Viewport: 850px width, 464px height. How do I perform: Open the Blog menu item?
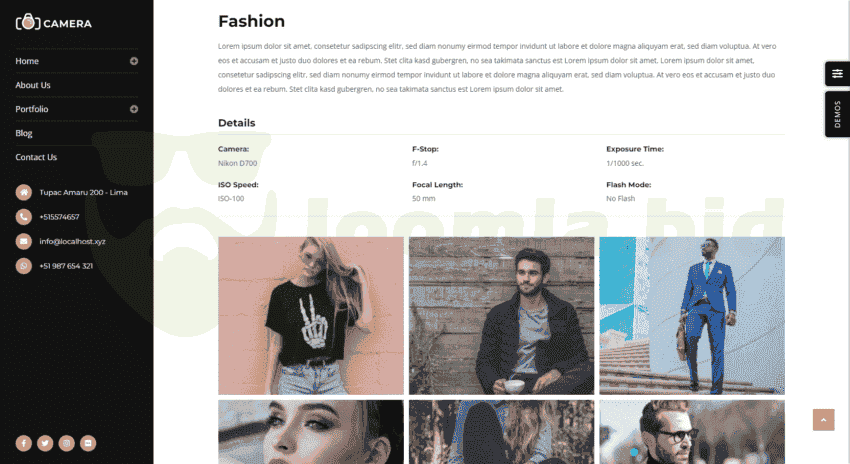pyautogui.click(x=24, y=133)
